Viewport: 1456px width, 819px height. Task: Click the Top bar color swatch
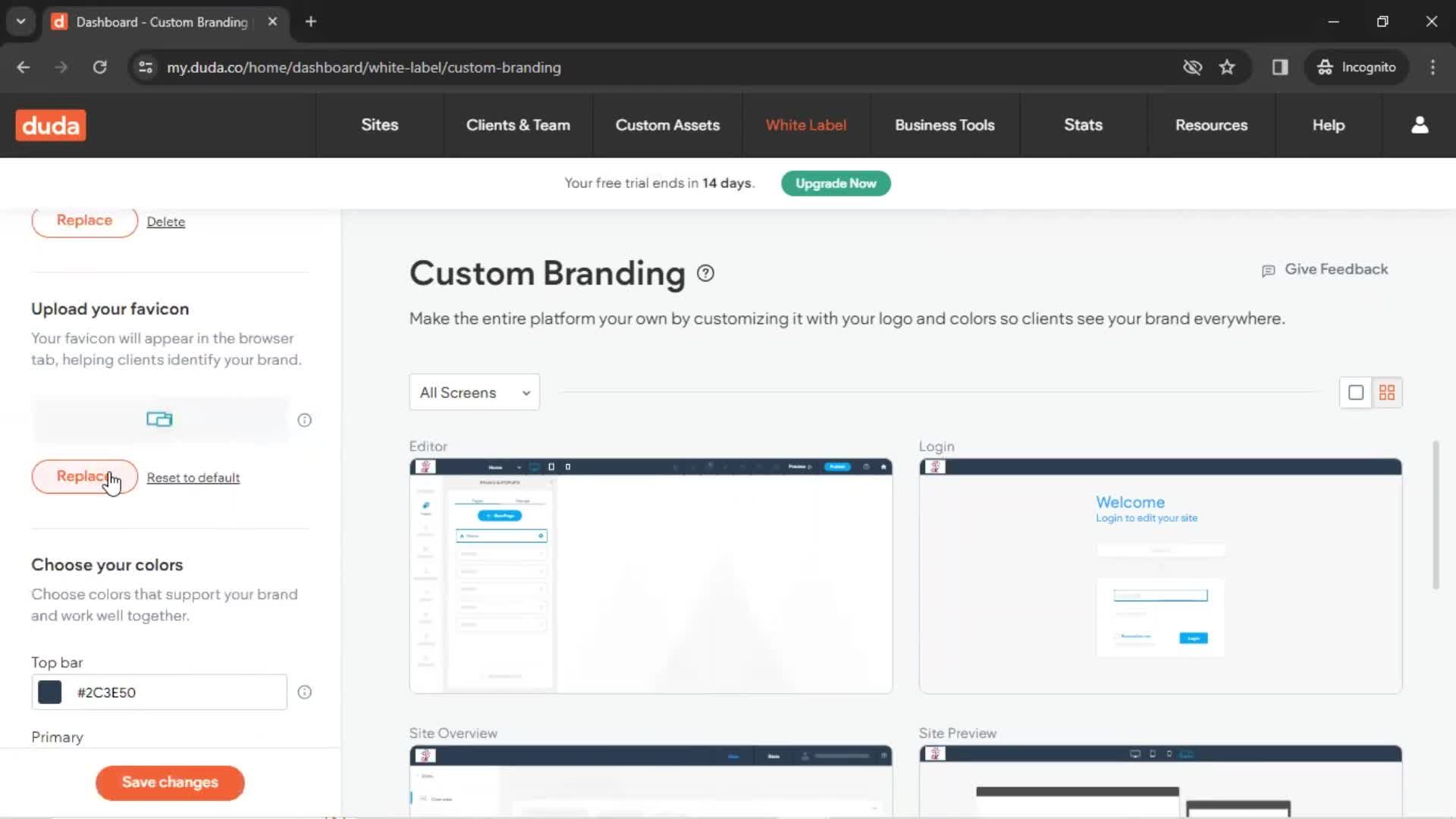coord(50,692)
